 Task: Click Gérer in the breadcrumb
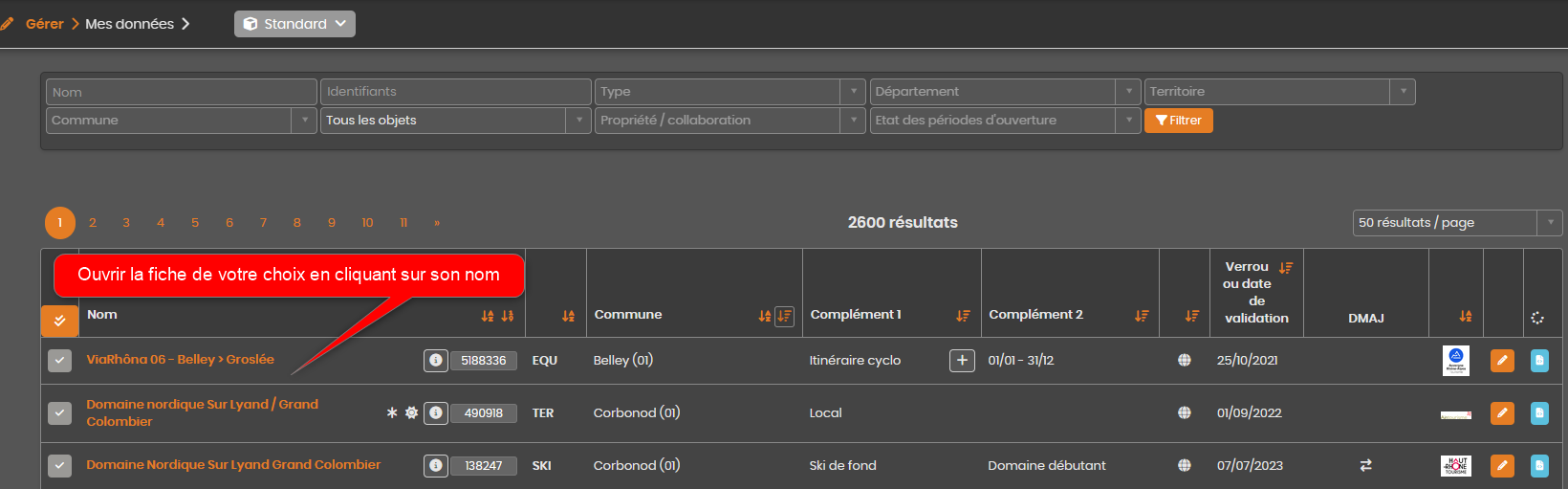(44, 24)
